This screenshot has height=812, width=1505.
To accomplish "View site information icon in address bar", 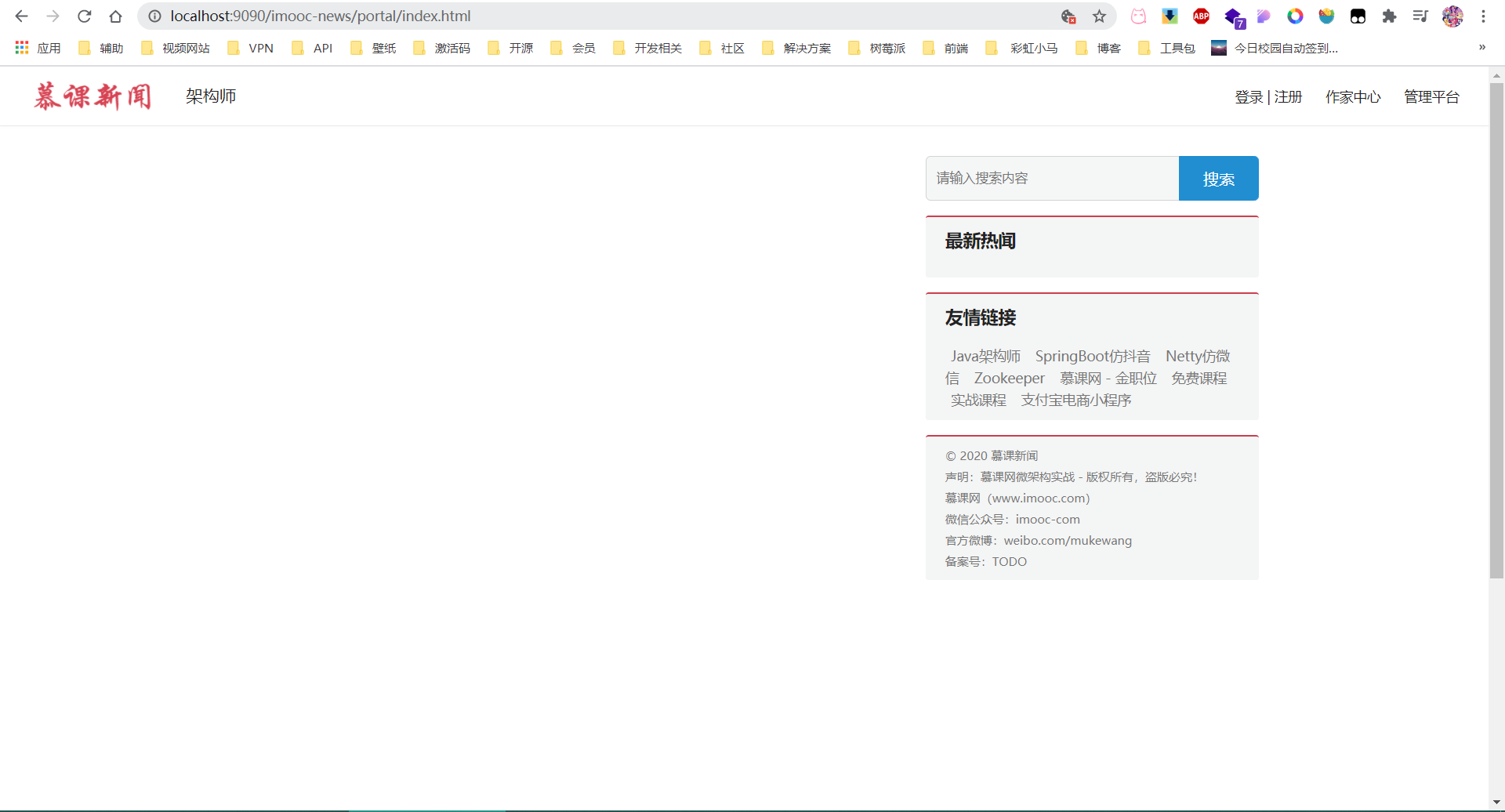I will click(155, 16).
